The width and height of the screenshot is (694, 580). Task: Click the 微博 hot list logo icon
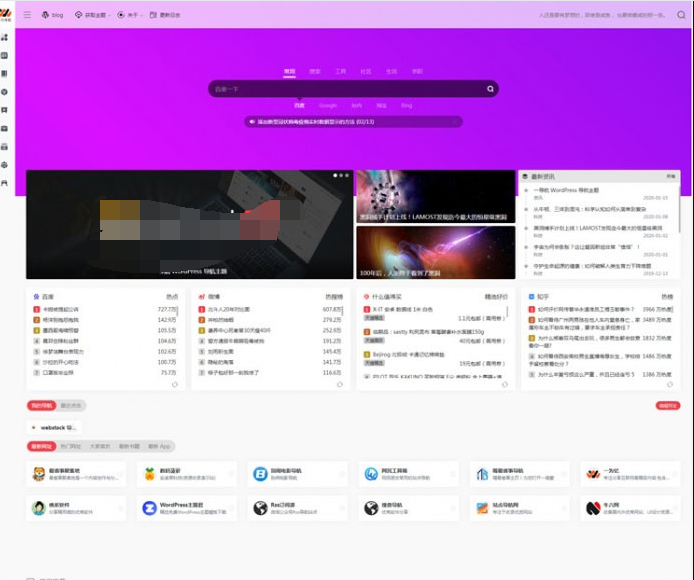point(202,296)
